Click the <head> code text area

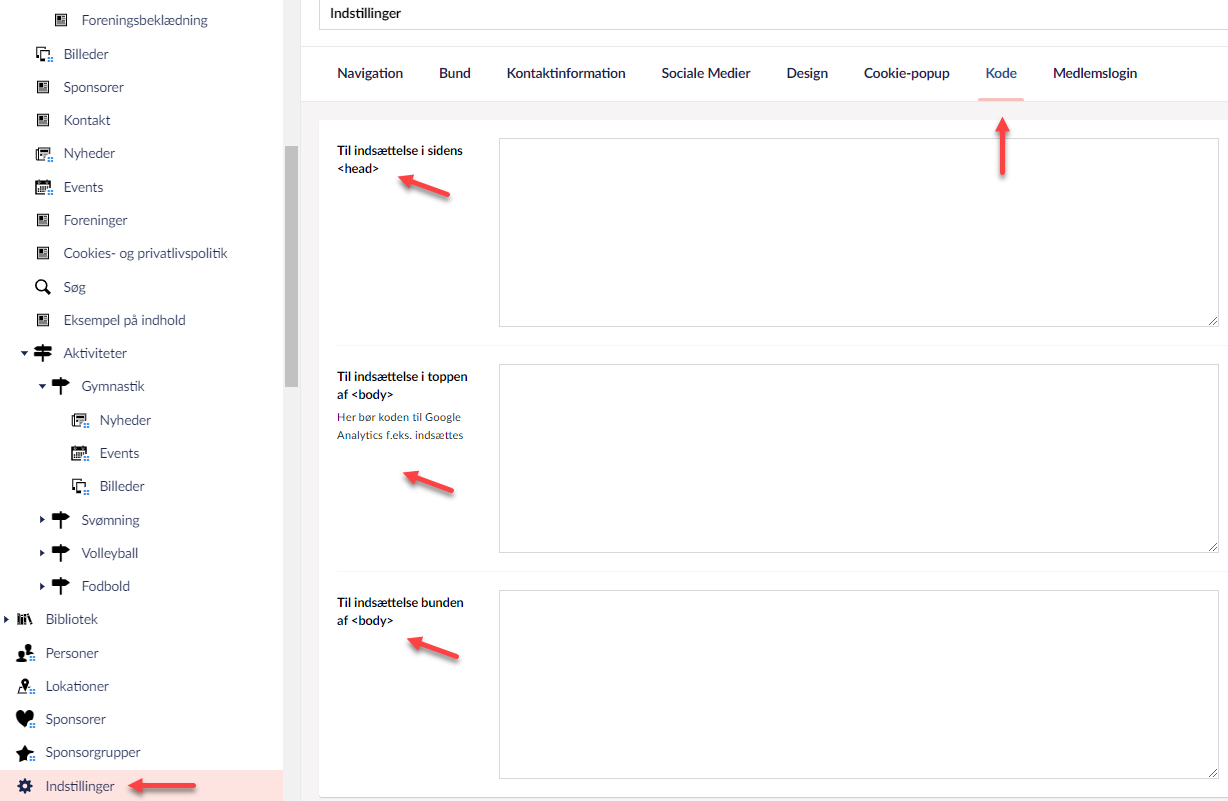[858, 232]
